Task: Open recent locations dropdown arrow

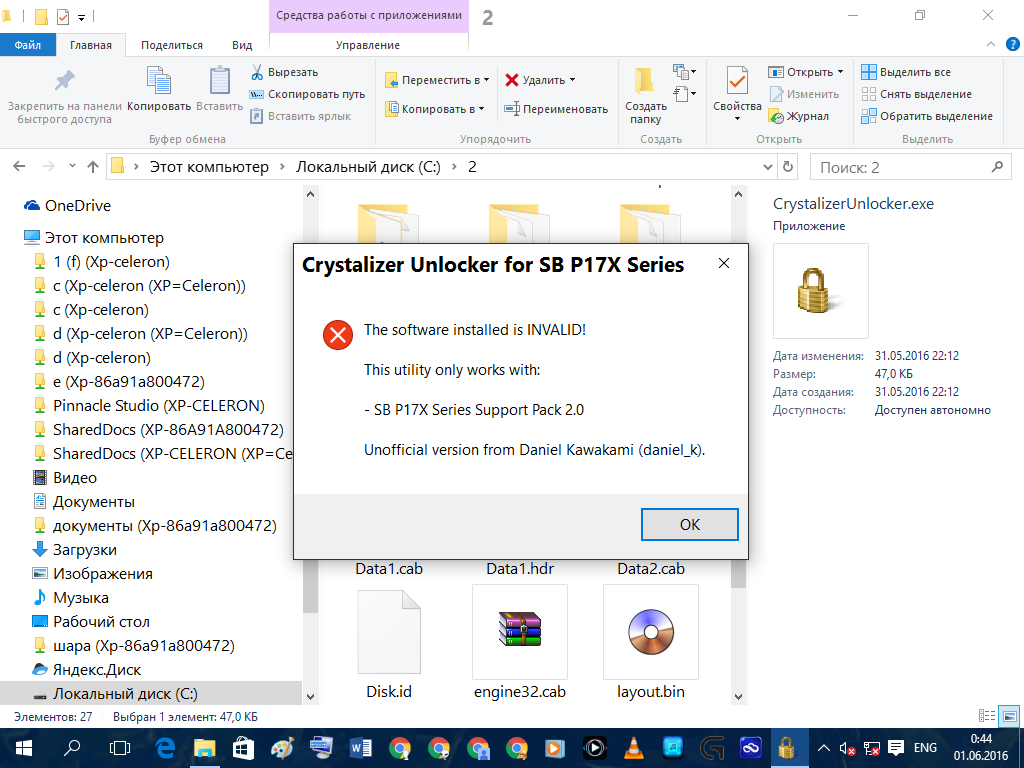Action: click(72, 166)
